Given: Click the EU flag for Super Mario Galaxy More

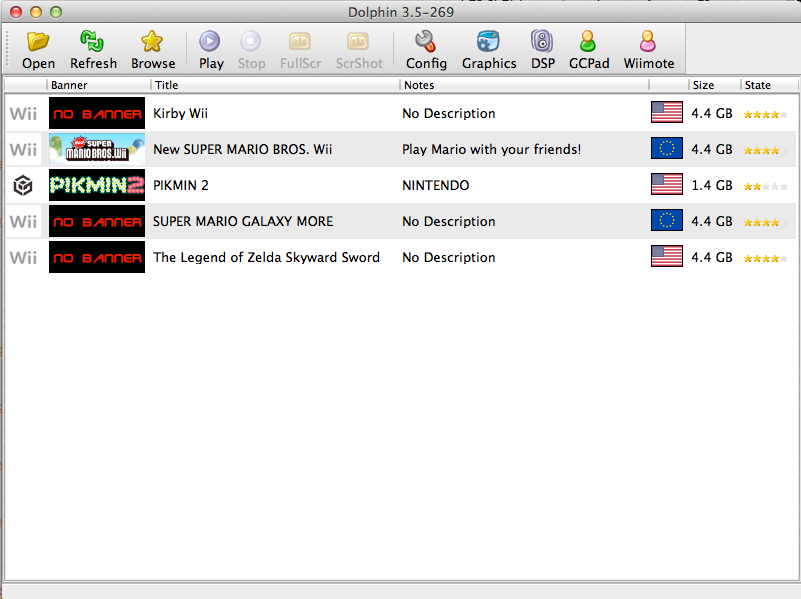Looking at the screenshot, I should coord(667,221).
